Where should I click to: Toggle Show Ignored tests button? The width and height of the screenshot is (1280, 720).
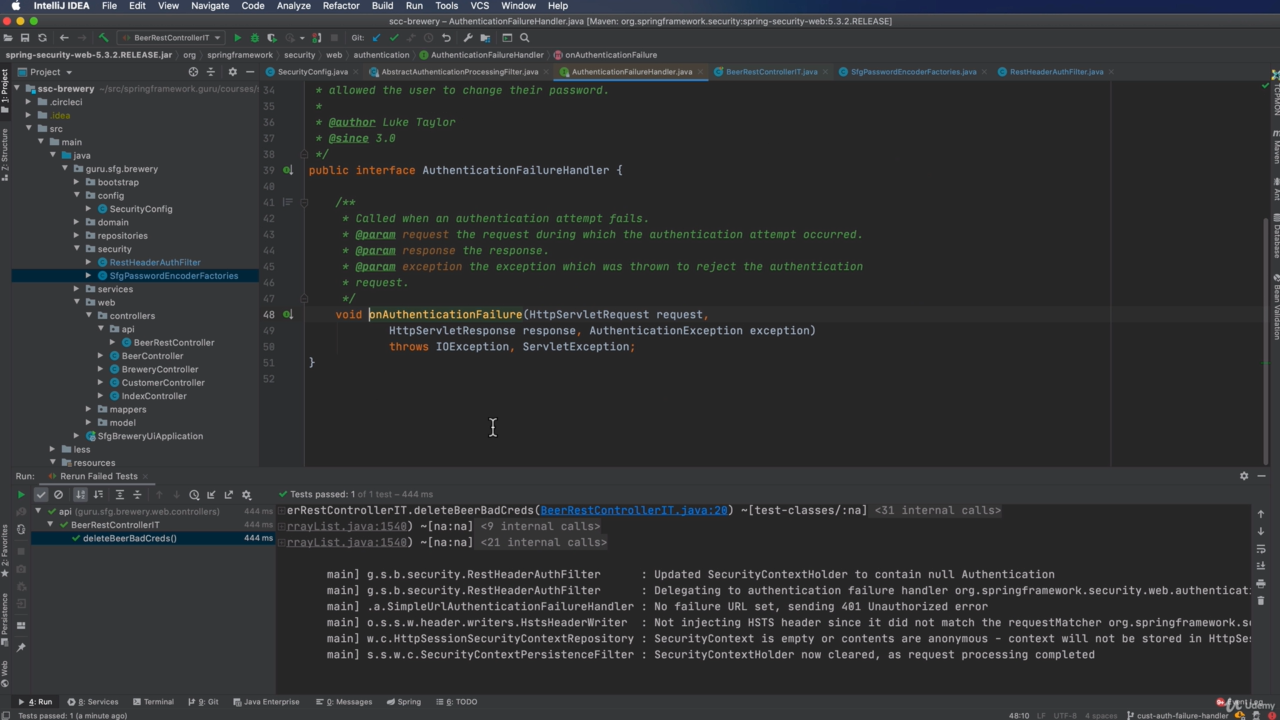point(58,494)
